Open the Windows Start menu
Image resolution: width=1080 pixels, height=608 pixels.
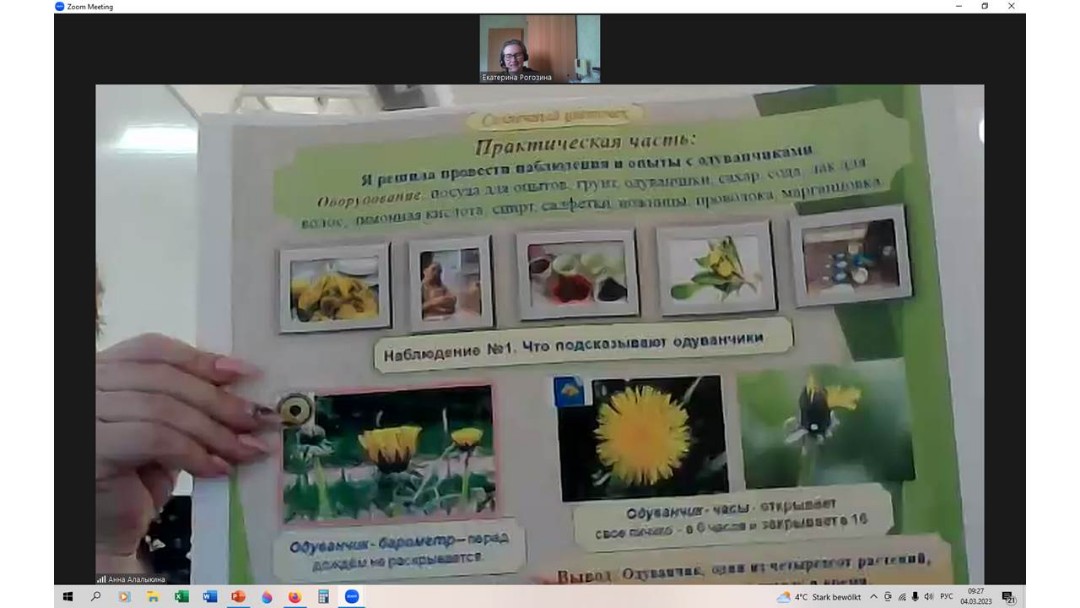pyautogui.click(x=68, y=597)
